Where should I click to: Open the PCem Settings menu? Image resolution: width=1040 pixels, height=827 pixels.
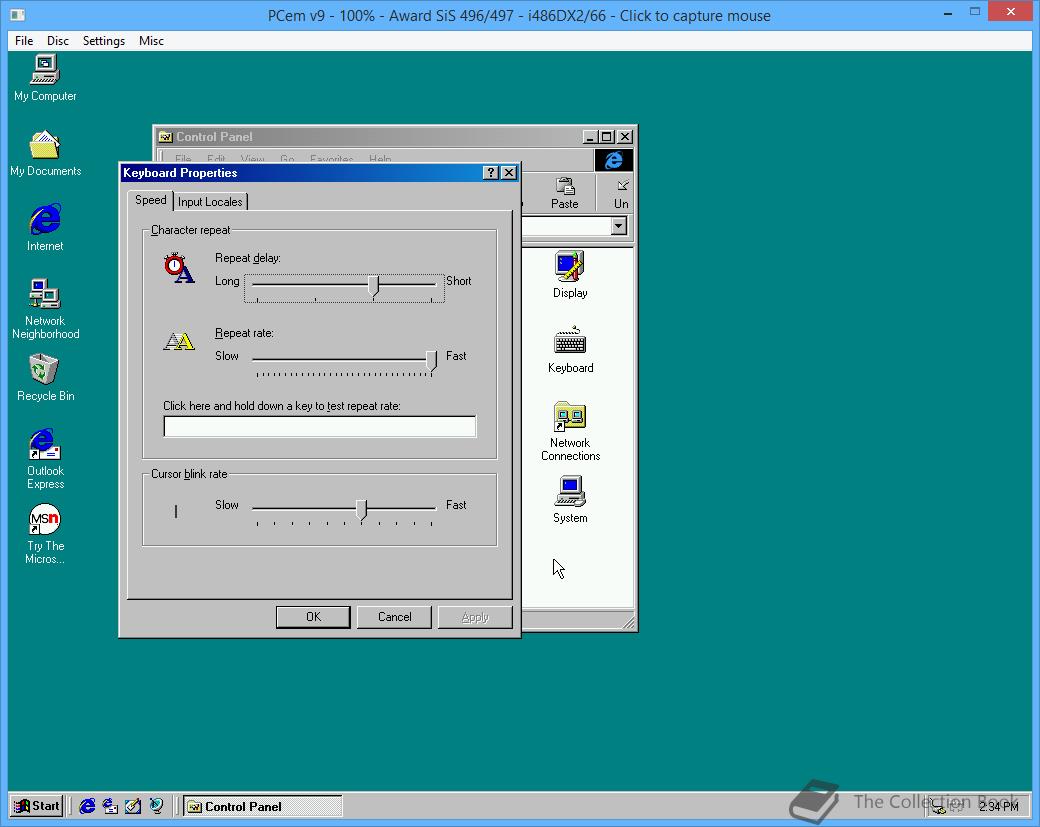(103, 40)
